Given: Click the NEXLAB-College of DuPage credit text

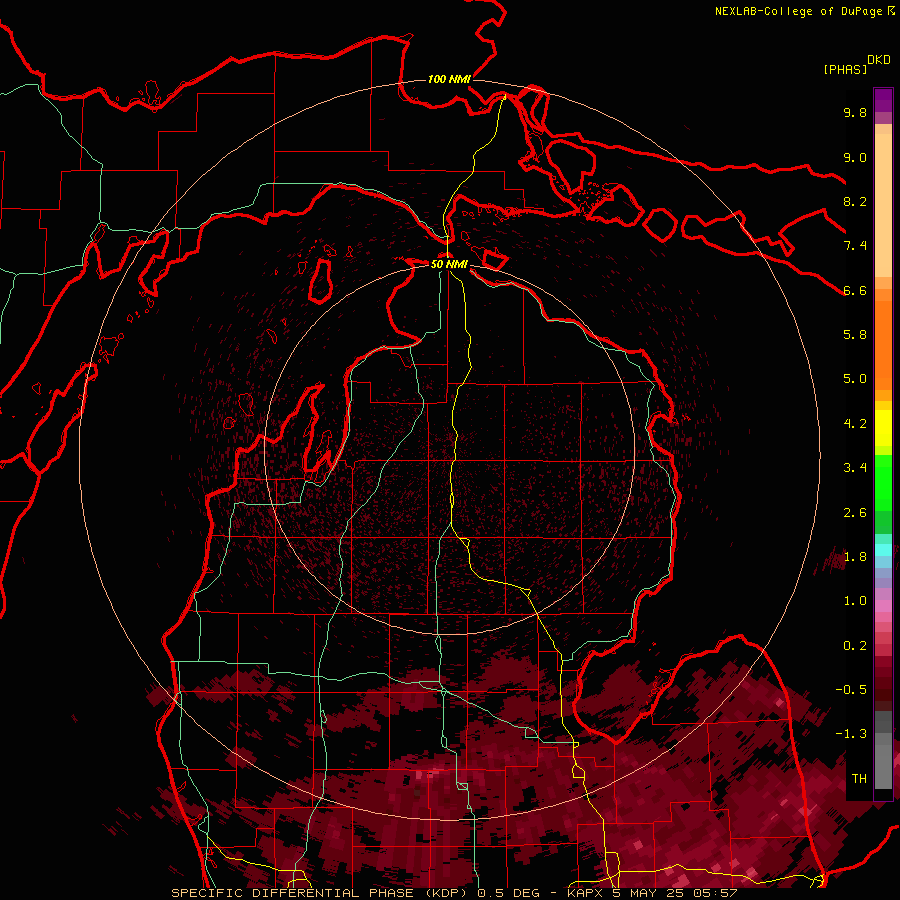Looking at the screenshot, I should tap(799, 11).
